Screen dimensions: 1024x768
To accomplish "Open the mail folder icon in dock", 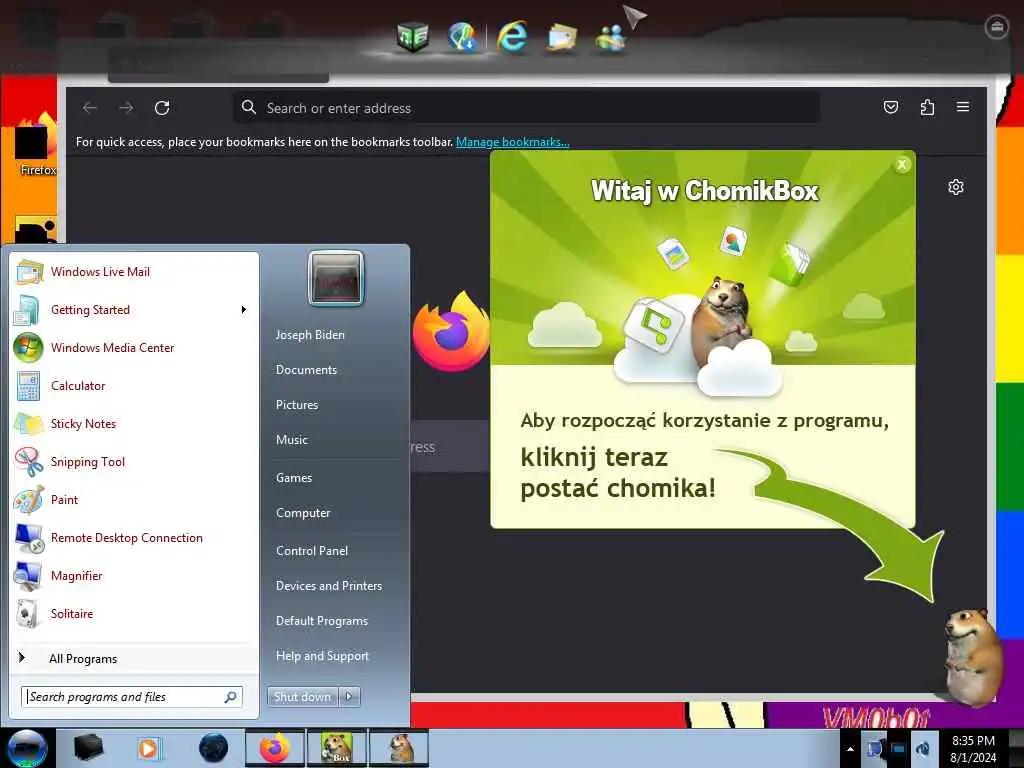I will pyautogui.click(x=562, y=37).
